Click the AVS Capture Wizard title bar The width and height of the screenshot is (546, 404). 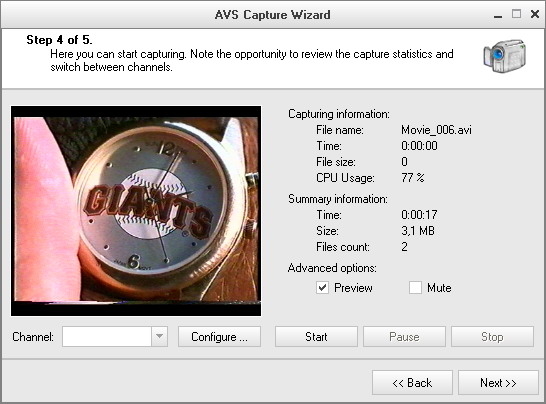272,15
